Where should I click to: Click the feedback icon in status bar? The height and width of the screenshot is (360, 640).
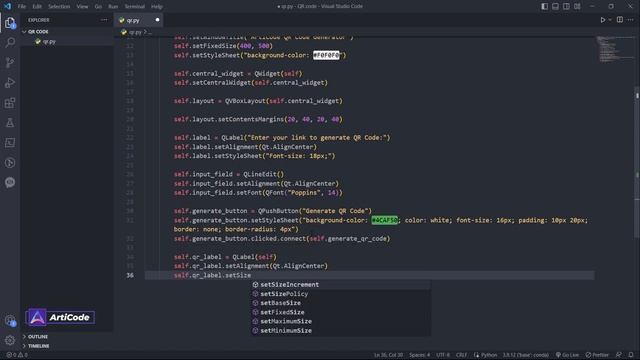(619, 355)
